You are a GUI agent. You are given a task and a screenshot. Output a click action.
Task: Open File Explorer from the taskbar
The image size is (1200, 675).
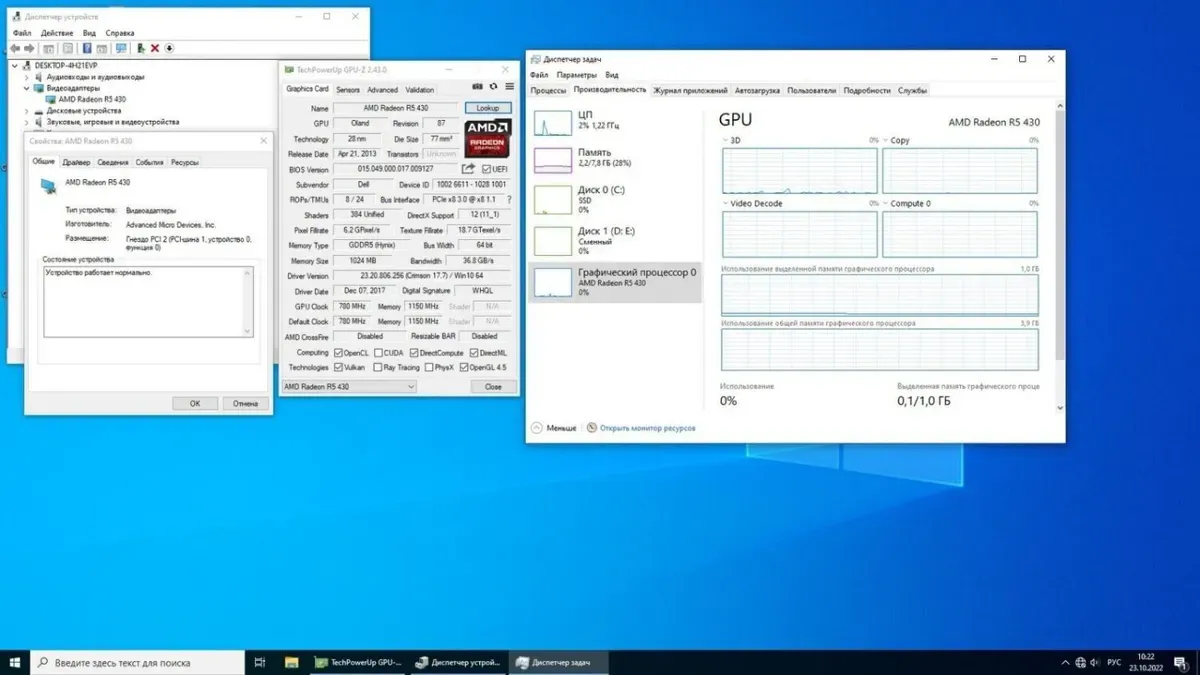point(291,662)
